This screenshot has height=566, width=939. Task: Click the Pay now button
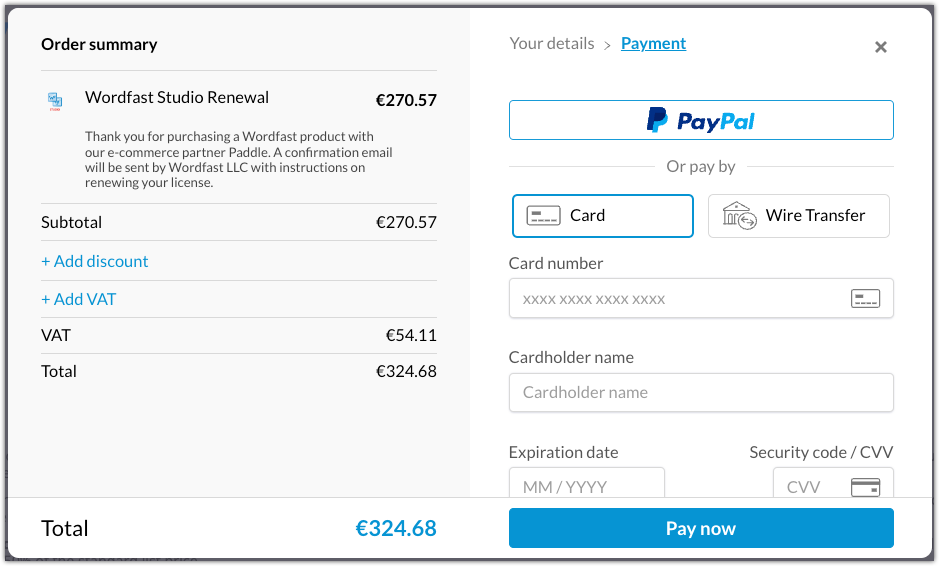[x=701, y=528]
